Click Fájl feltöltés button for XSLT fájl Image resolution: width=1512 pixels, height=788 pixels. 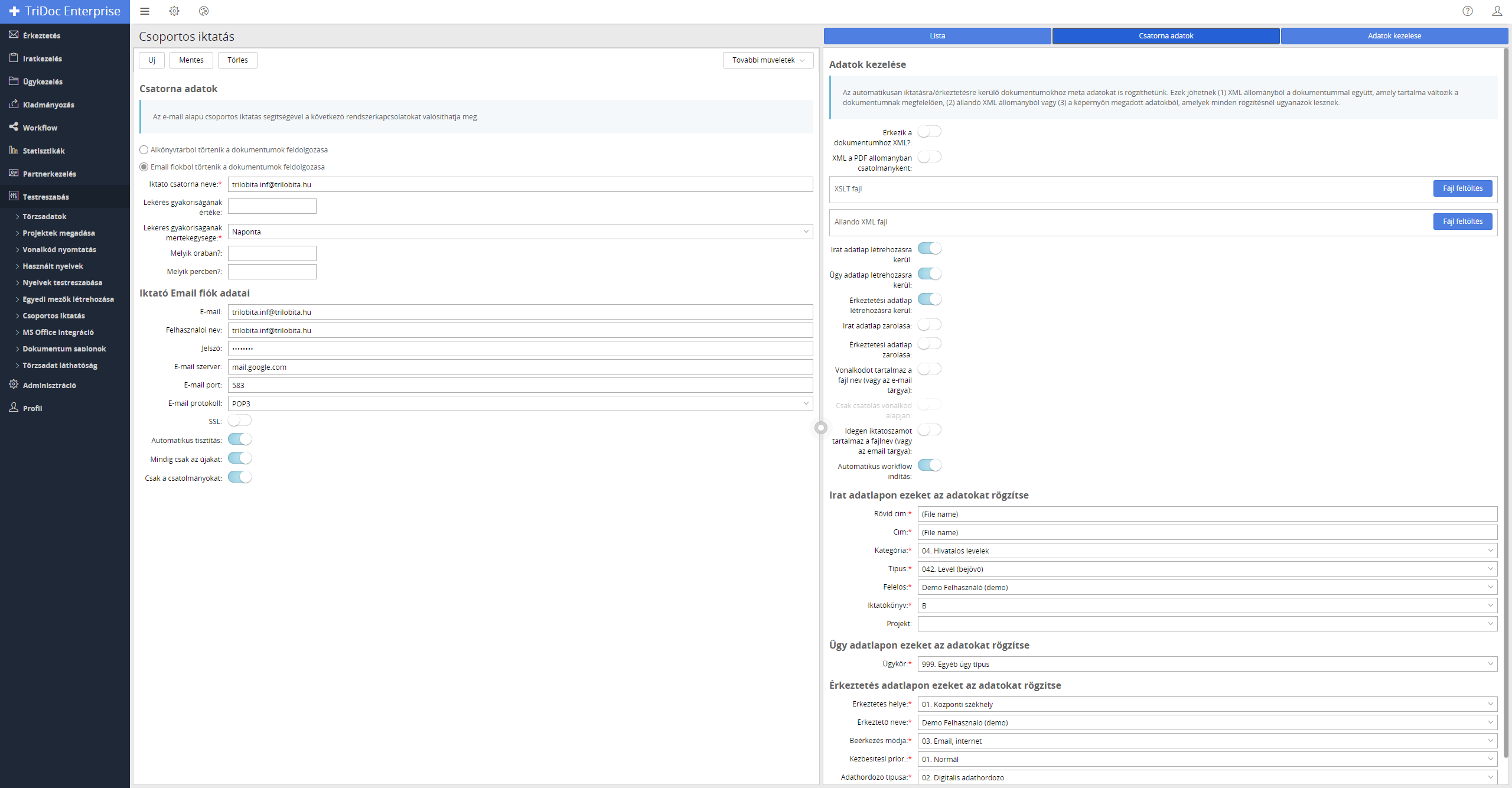click(1462, 188)
